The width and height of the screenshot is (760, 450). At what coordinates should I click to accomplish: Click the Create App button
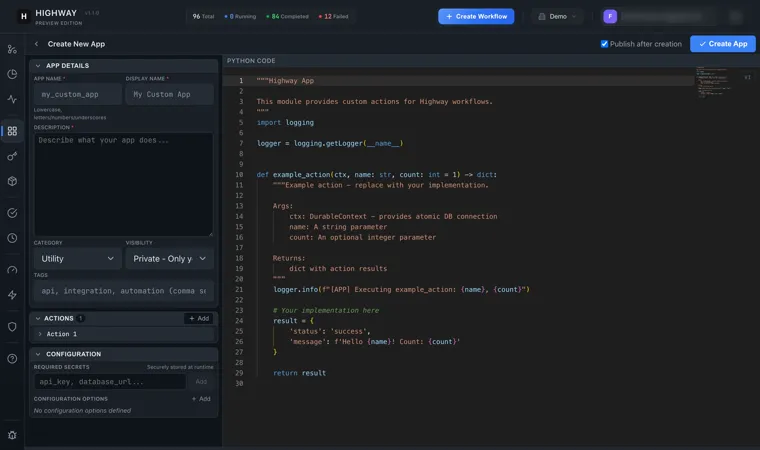tap(723, 44)
